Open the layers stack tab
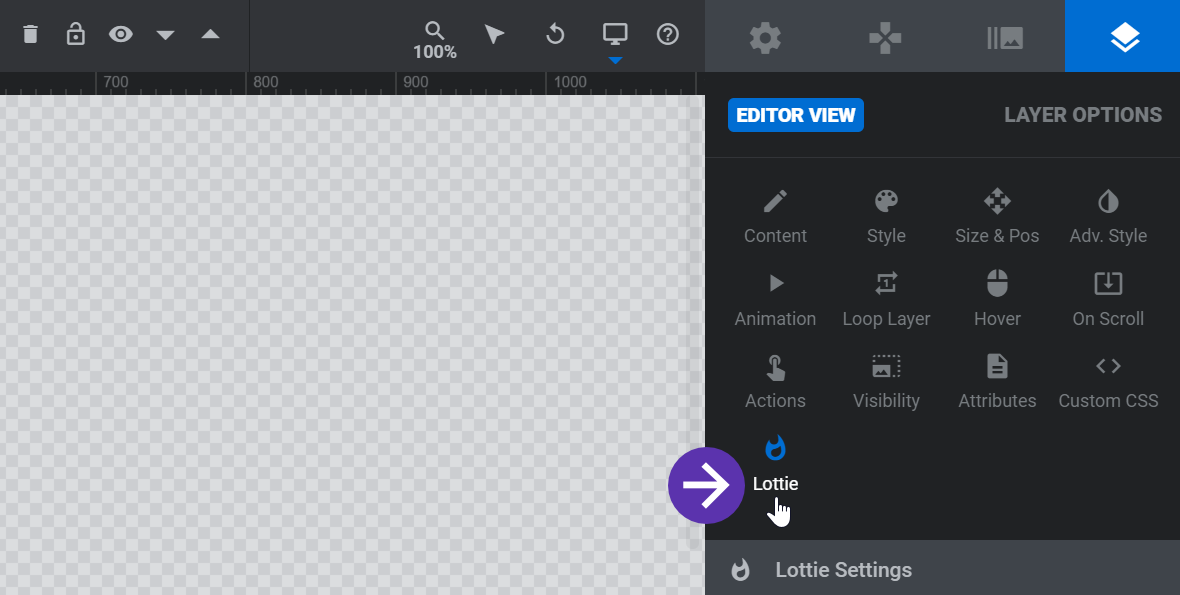This screenshot has width=1180, height=595. point(1125,38)
